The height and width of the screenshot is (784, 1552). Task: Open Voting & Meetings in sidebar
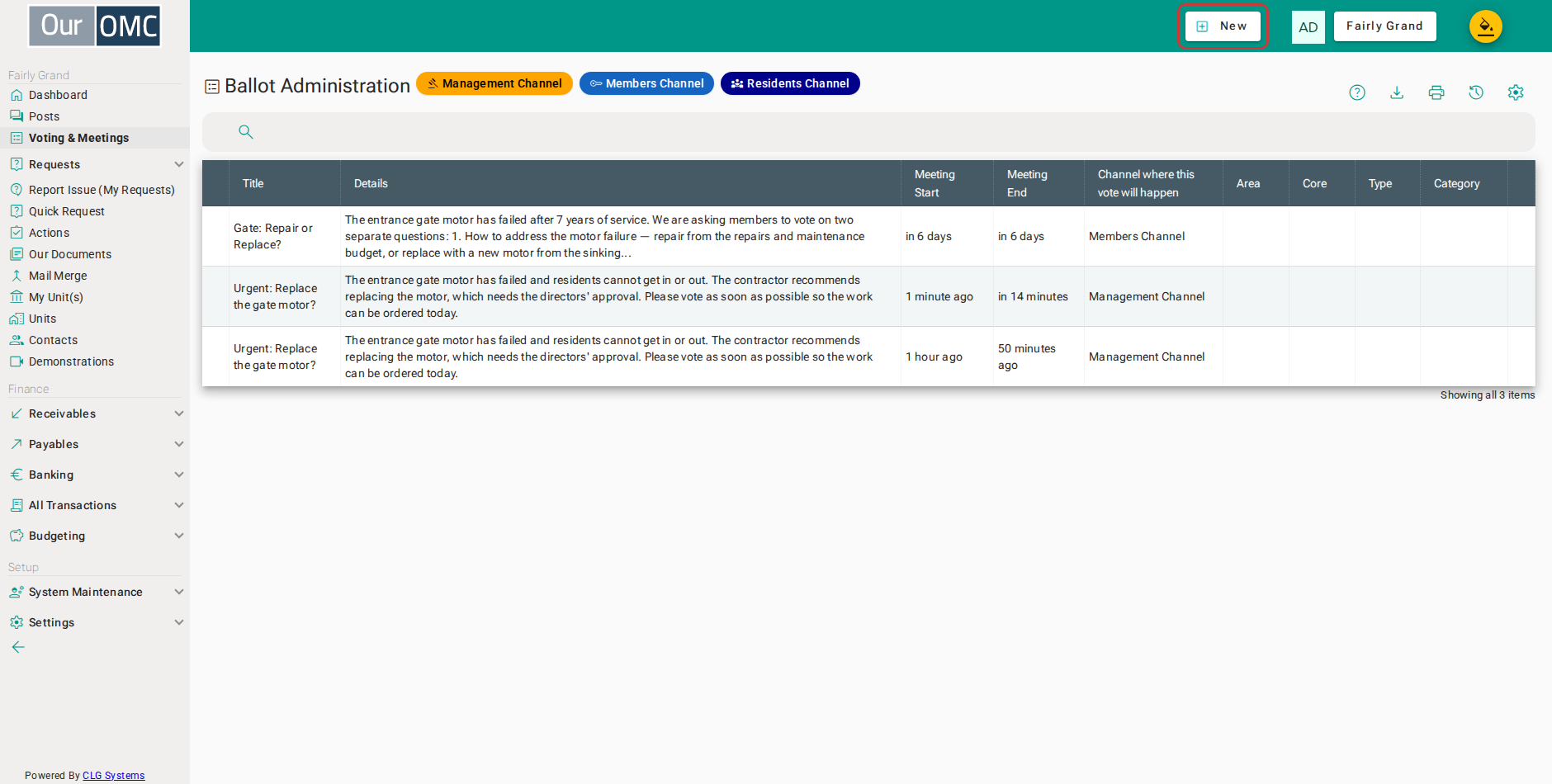tap(95, 138)
